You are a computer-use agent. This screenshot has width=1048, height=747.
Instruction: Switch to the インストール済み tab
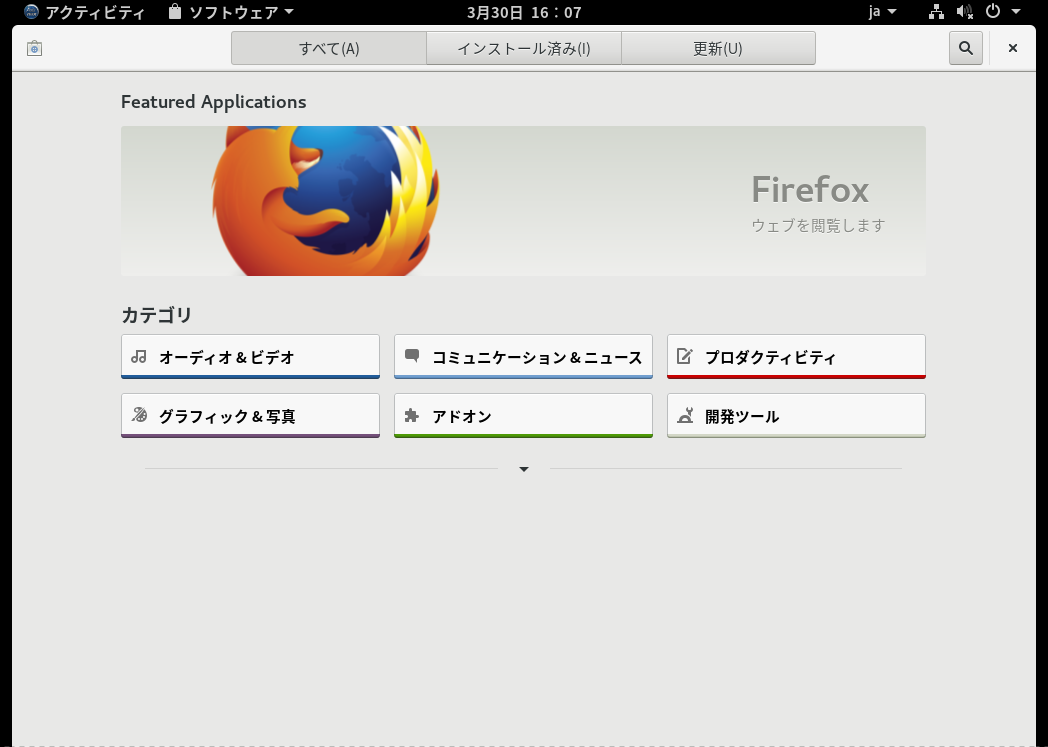524,48
